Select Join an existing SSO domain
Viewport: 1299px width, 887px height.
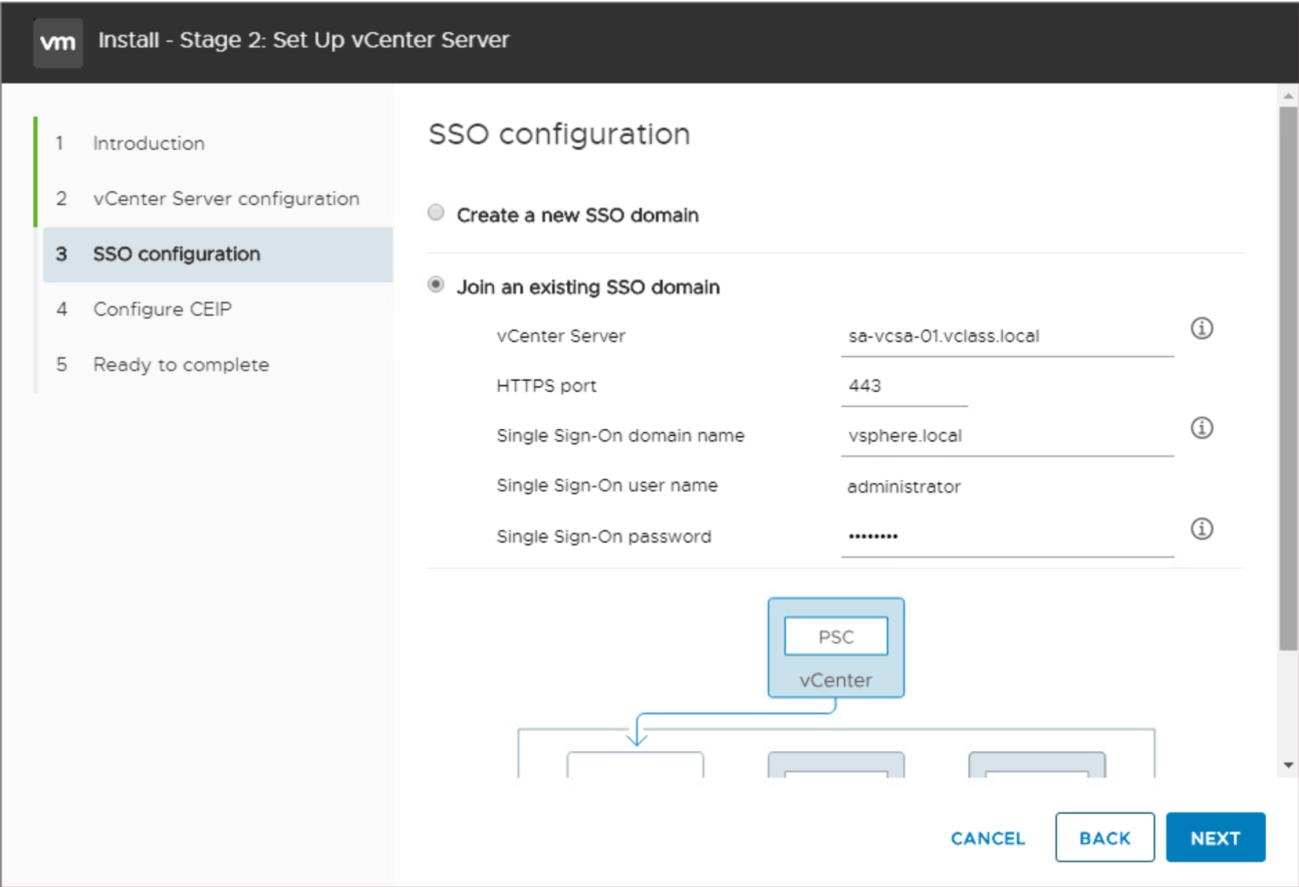(x=435, y=286)
